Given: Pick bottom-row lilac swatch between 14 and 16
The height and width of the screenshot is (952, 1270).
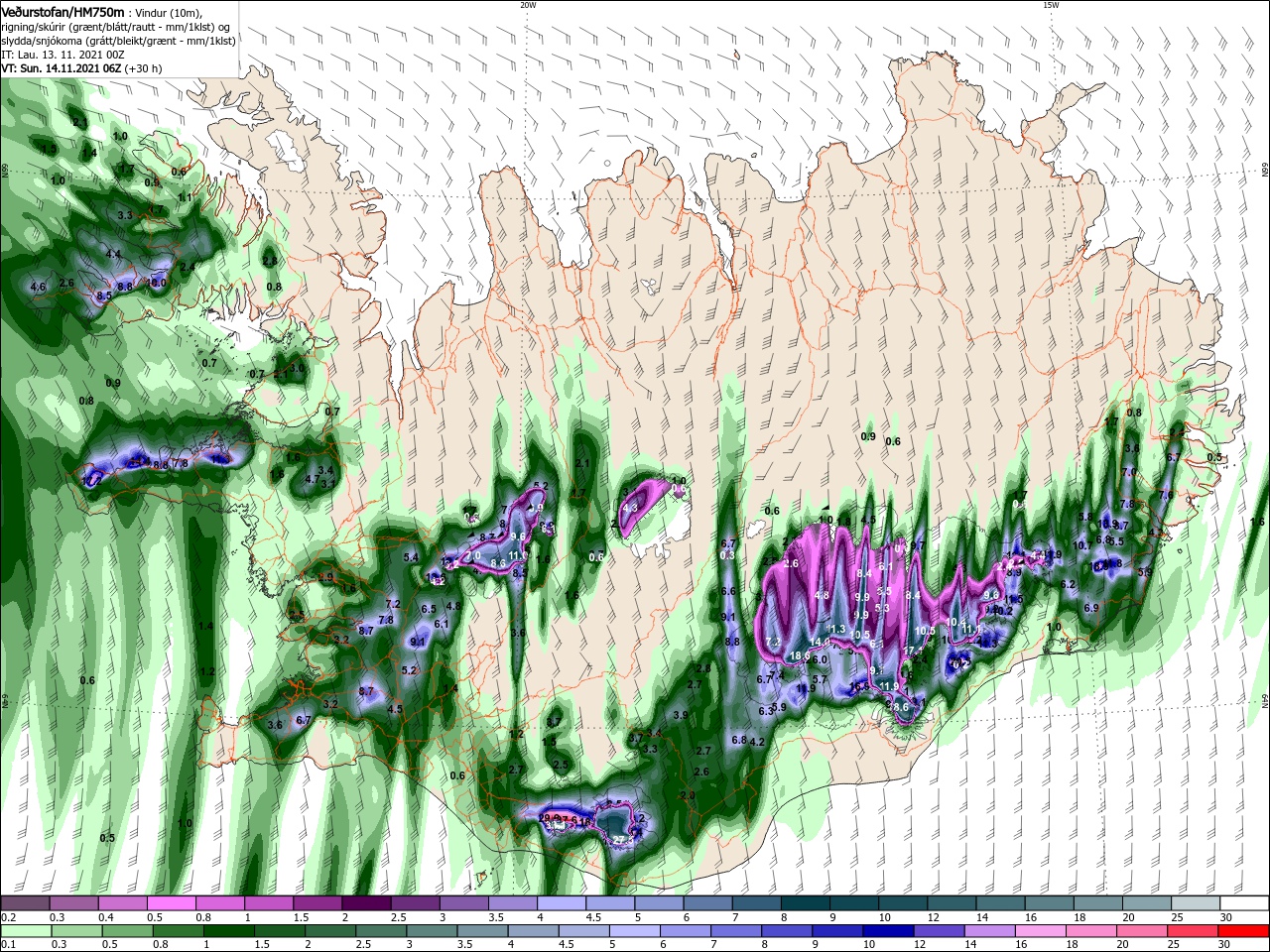Looking at the screenshot, I should tap(990, 931).
